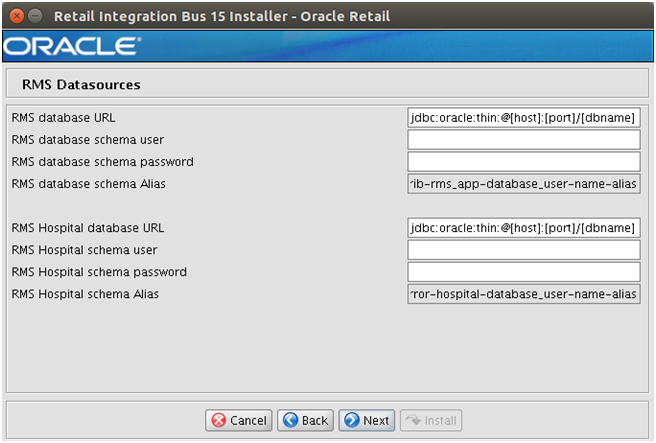This screenshot has height=443, width=656.
Task: Click the 'RMS Hospital schema Alias' label
Action: [x=85, y=294]
